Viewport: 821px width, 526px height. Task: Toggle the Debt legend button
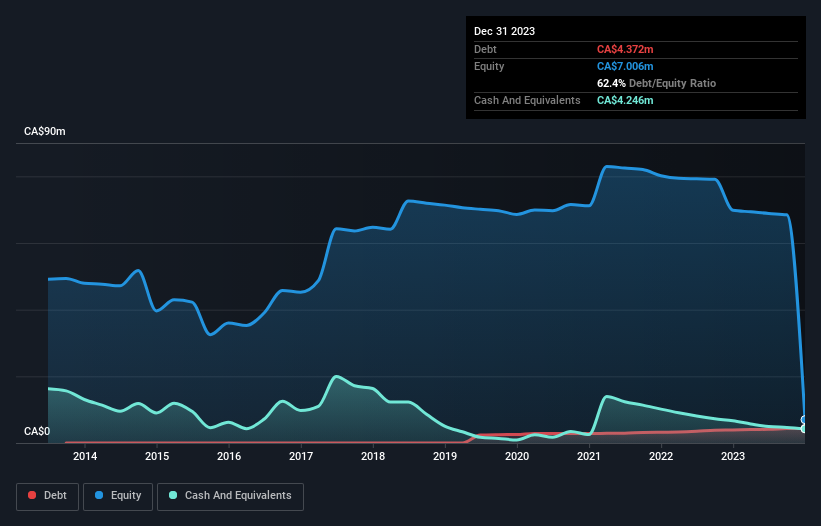tap(48, 496)
